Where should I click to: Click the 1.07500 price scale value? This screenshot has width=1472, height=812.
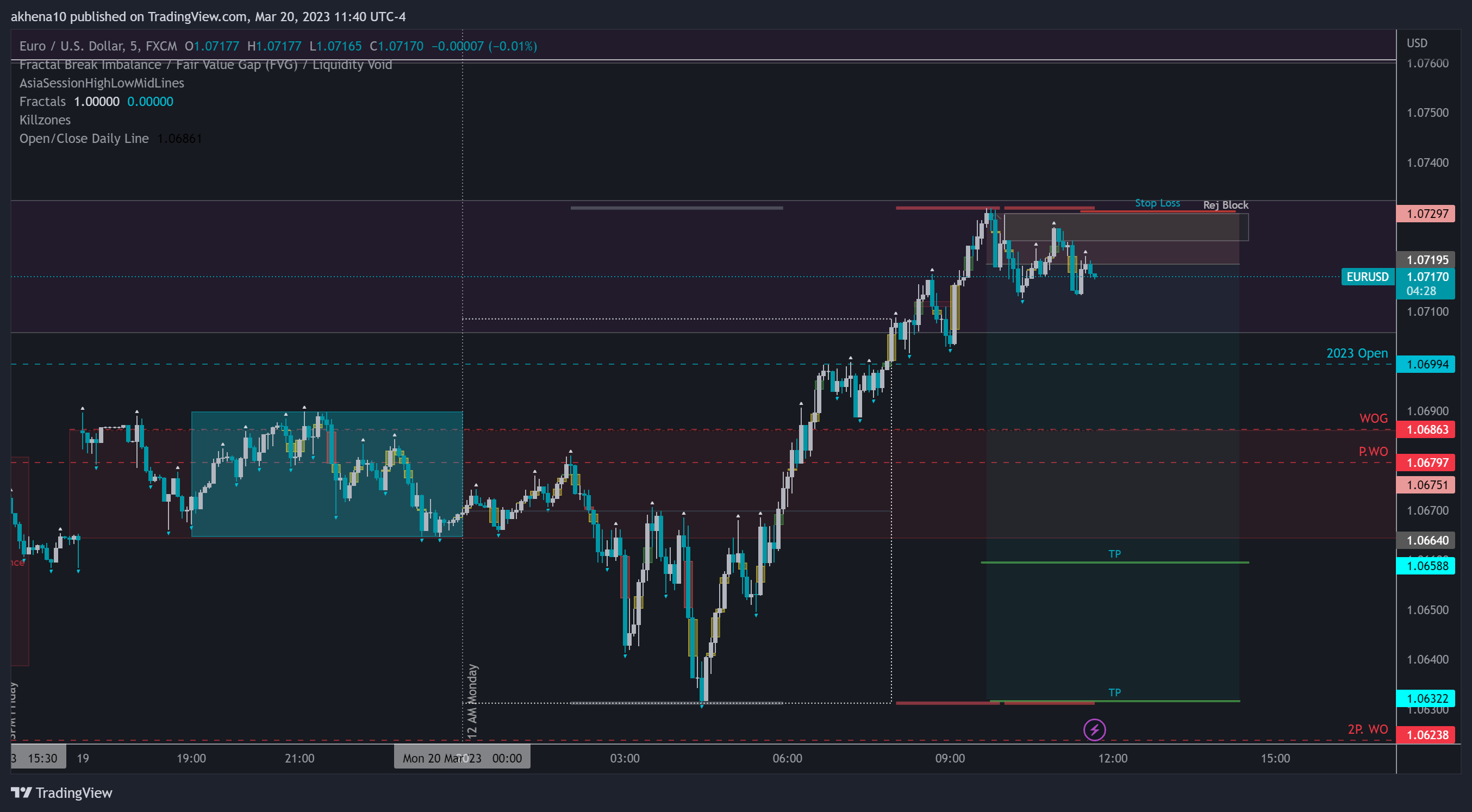pos(1427,113)
